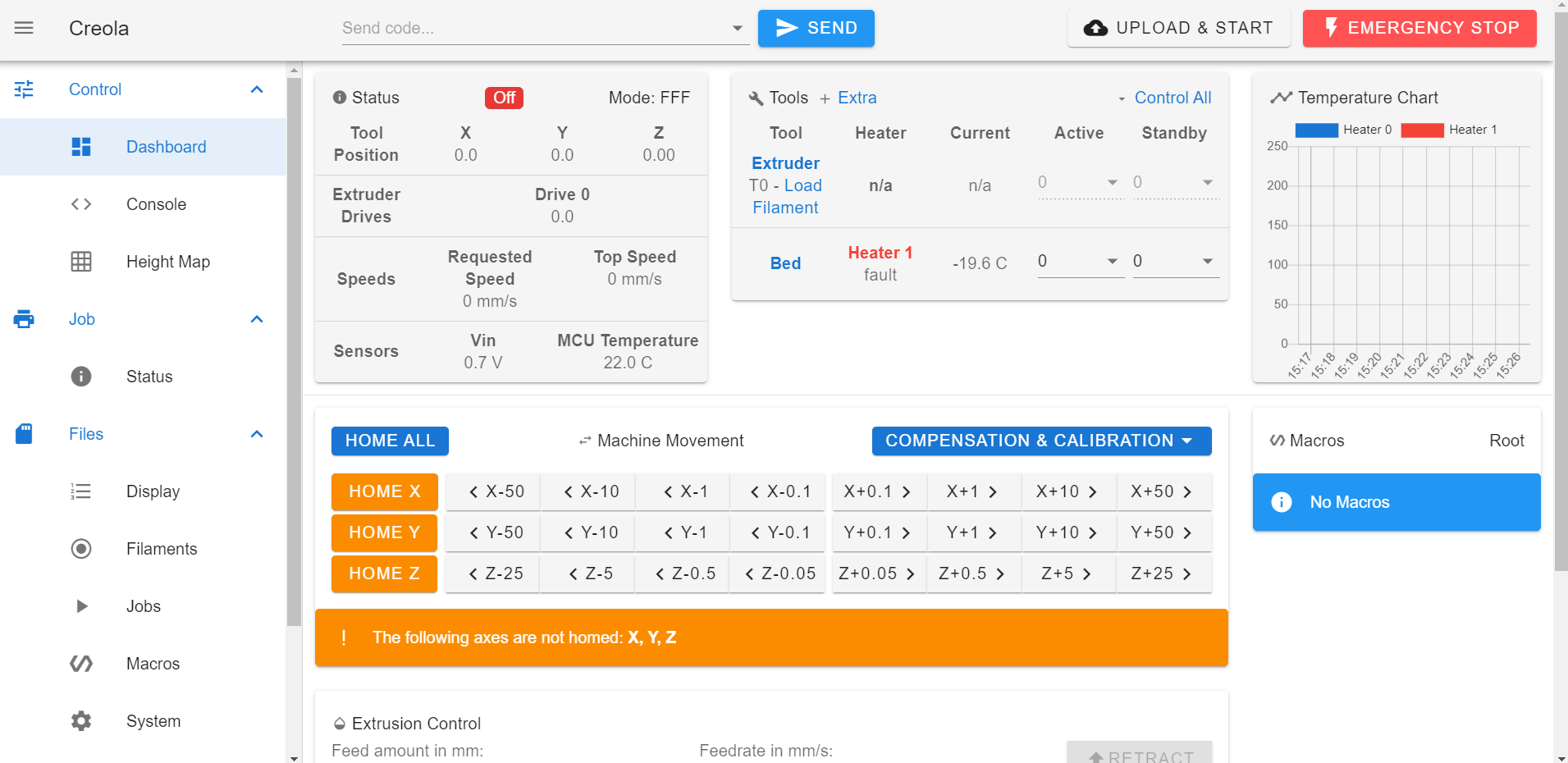This screenshot has height=763, width=1568.
Task: Open Extruder active temperature dropdown
Action: 1113,182
